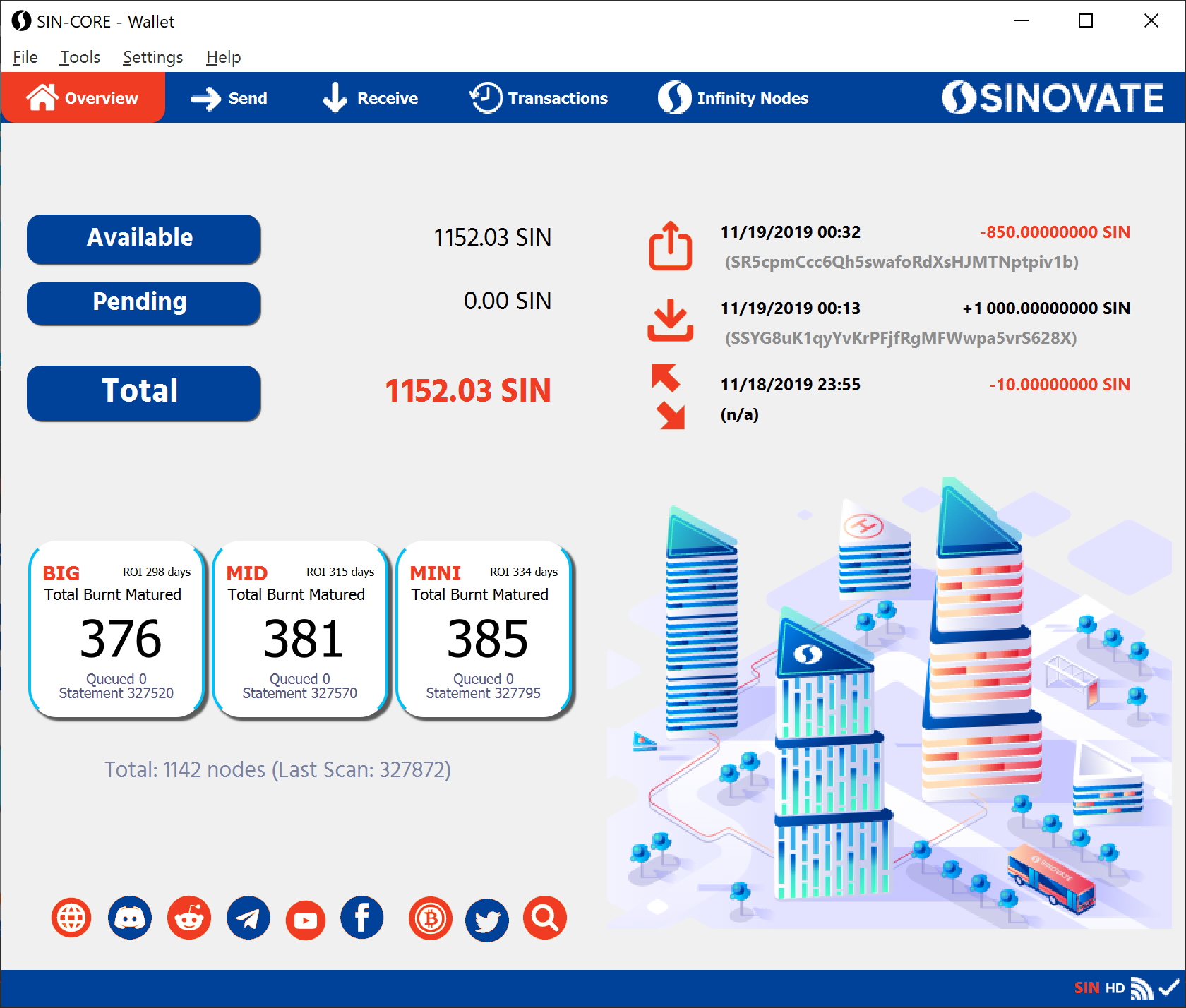This screenshot has height=1008, width=1186.
Task: Open the Discord icon link
Action: (x=130, y=918)
